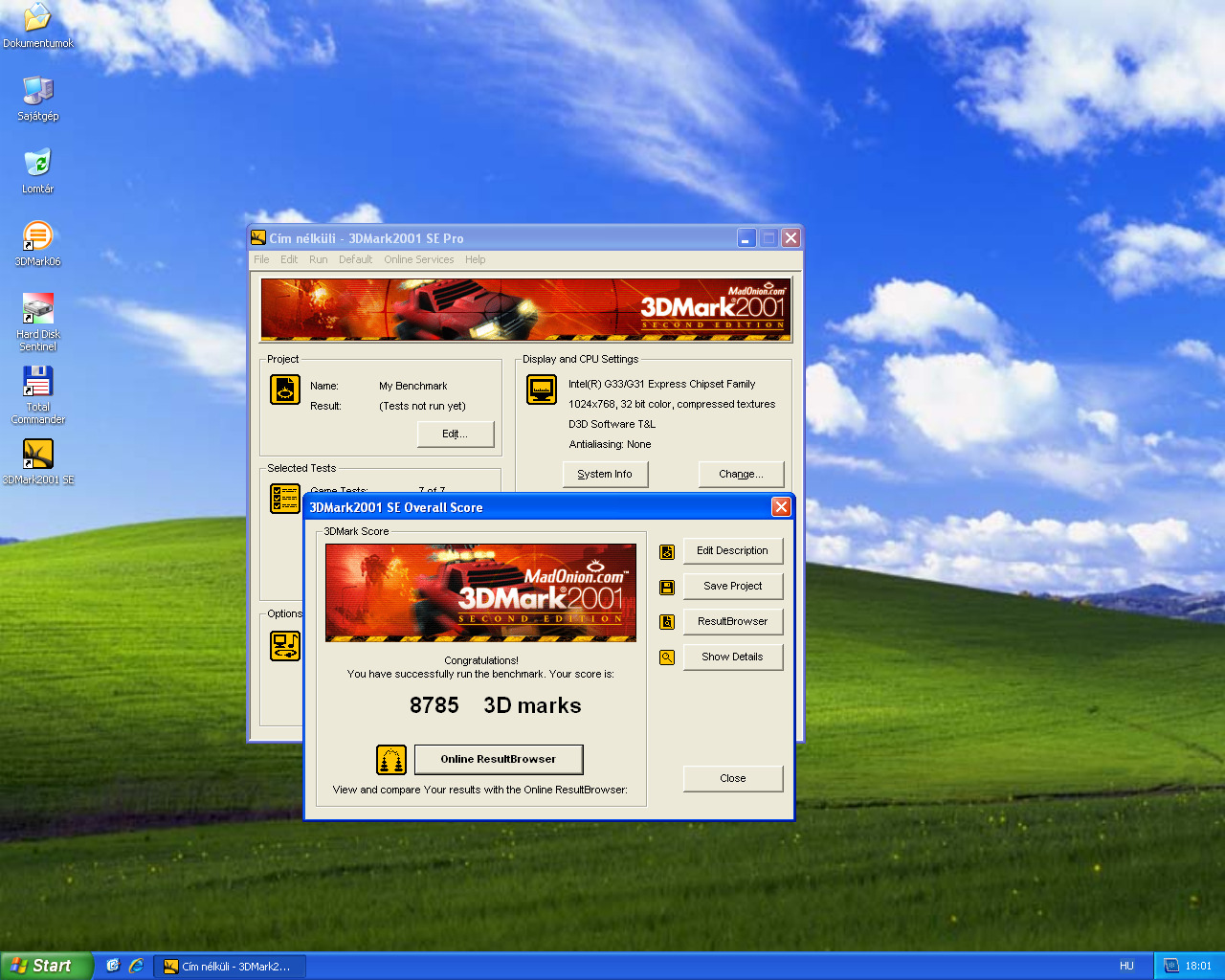Click the Save Project floppy icon
The width and height of the screenshot is (1225, 980).
click(x=667, y=587)
